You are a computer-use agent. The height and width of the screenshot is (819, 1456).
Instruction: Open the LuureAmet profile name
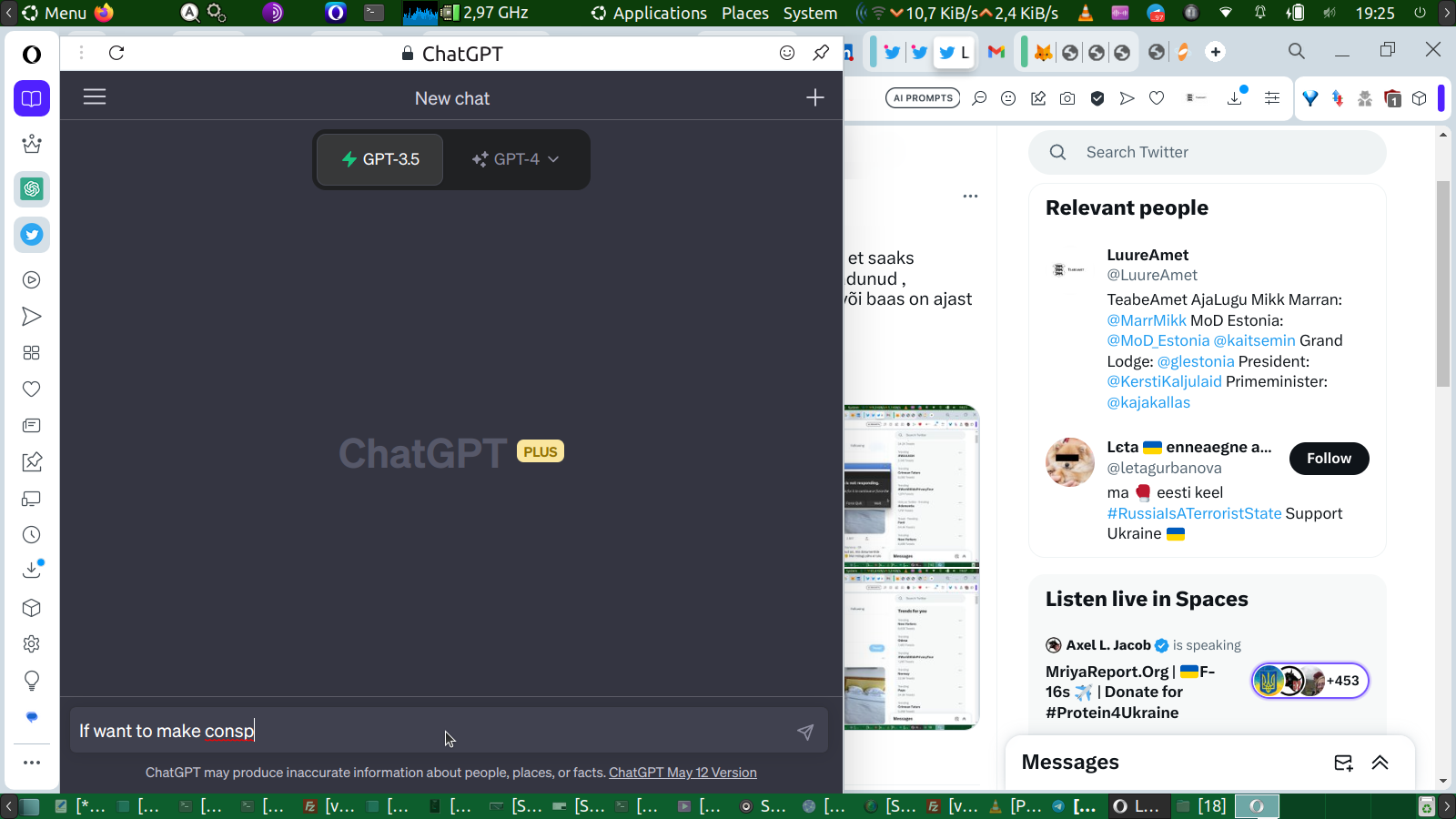coord(1148,255)
